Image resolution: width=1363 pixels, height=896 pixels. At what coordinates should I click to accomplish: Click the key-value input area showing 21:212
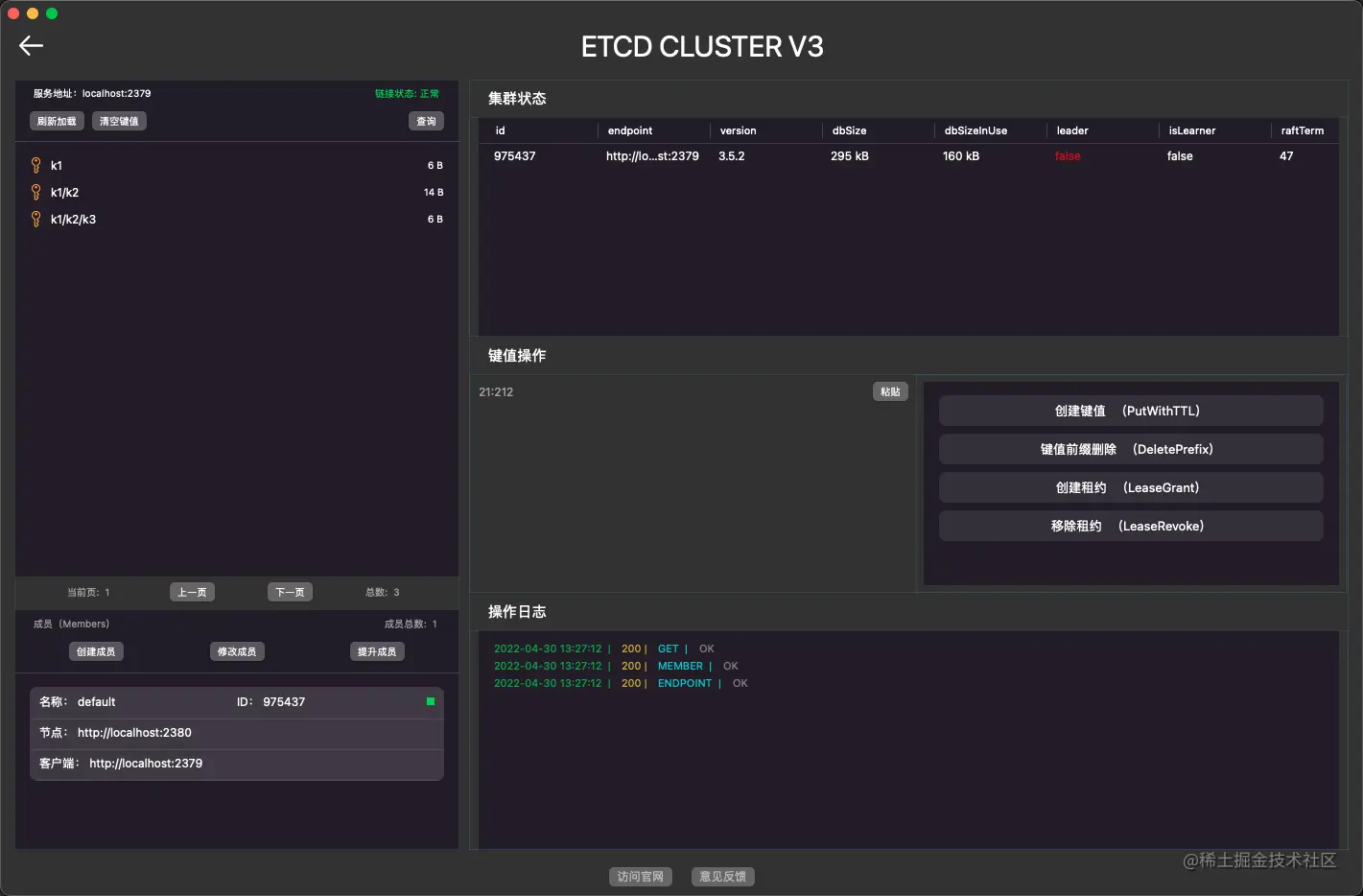point(691,480)
